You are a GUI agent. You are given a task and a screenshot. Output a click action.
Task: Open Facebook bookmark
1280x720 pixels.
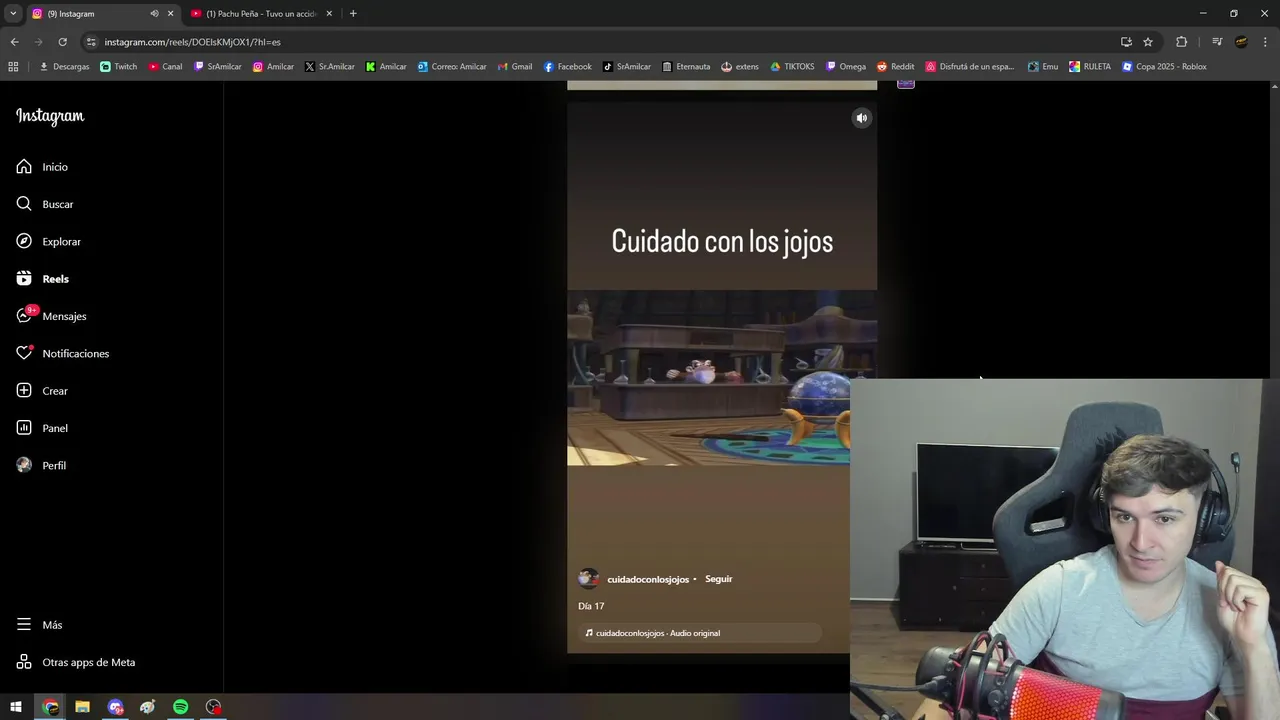click(568, 67)
